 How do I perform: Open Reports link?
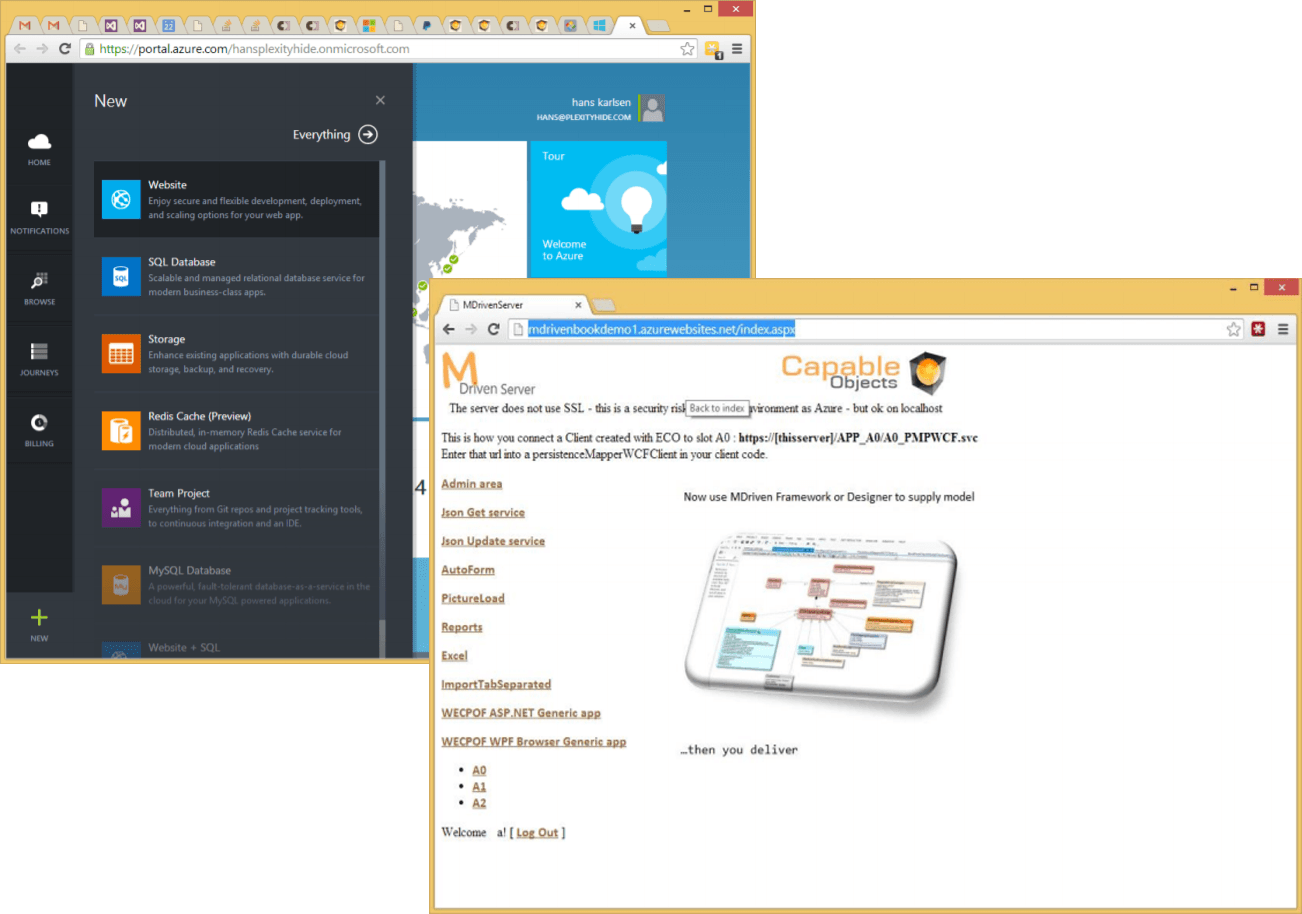[462, 627]
